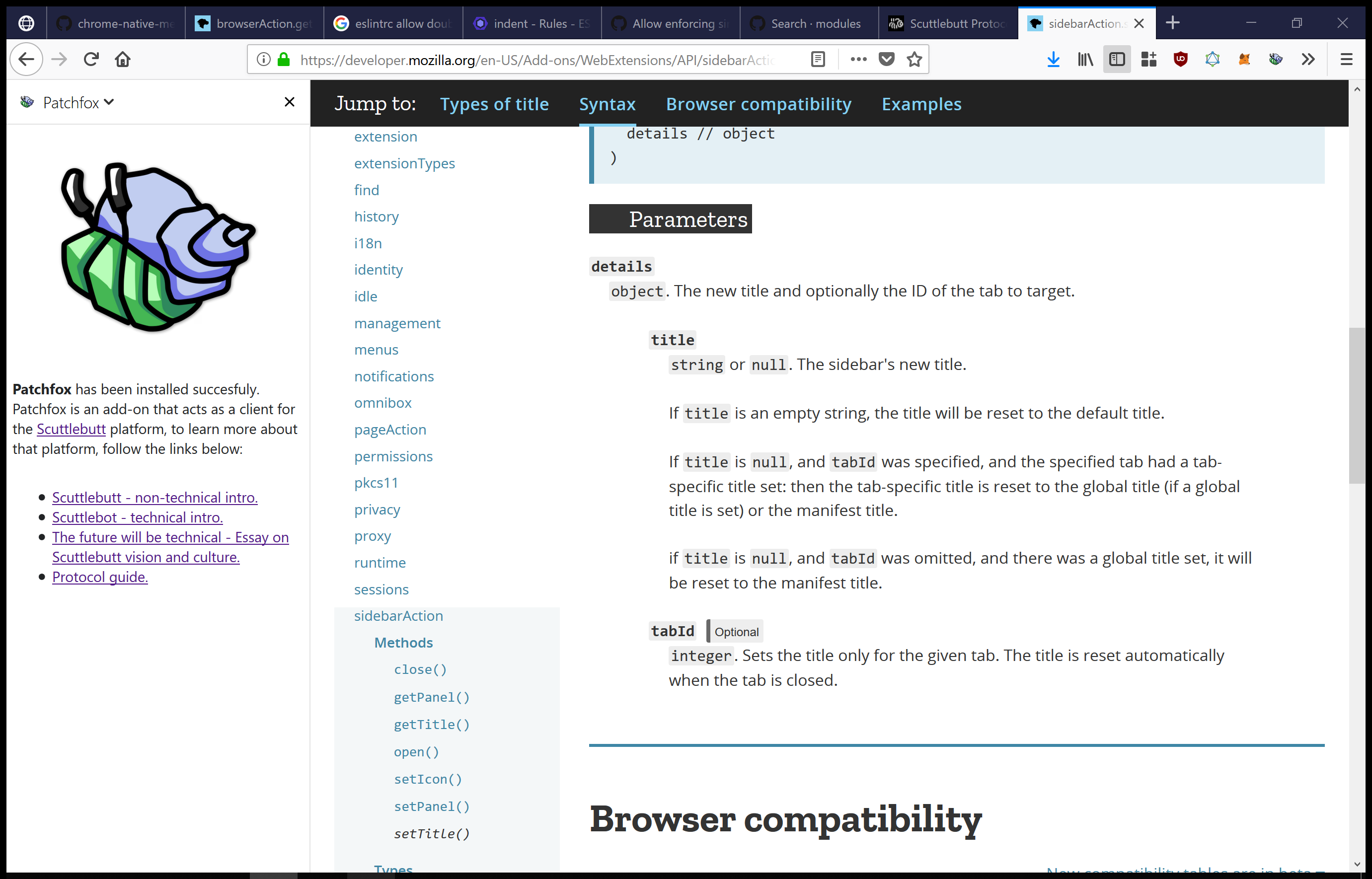This screenshot has width=1372, height=879.
Task: Toggle the Optional tabId parameter label
Action: [x=735, y=631]
